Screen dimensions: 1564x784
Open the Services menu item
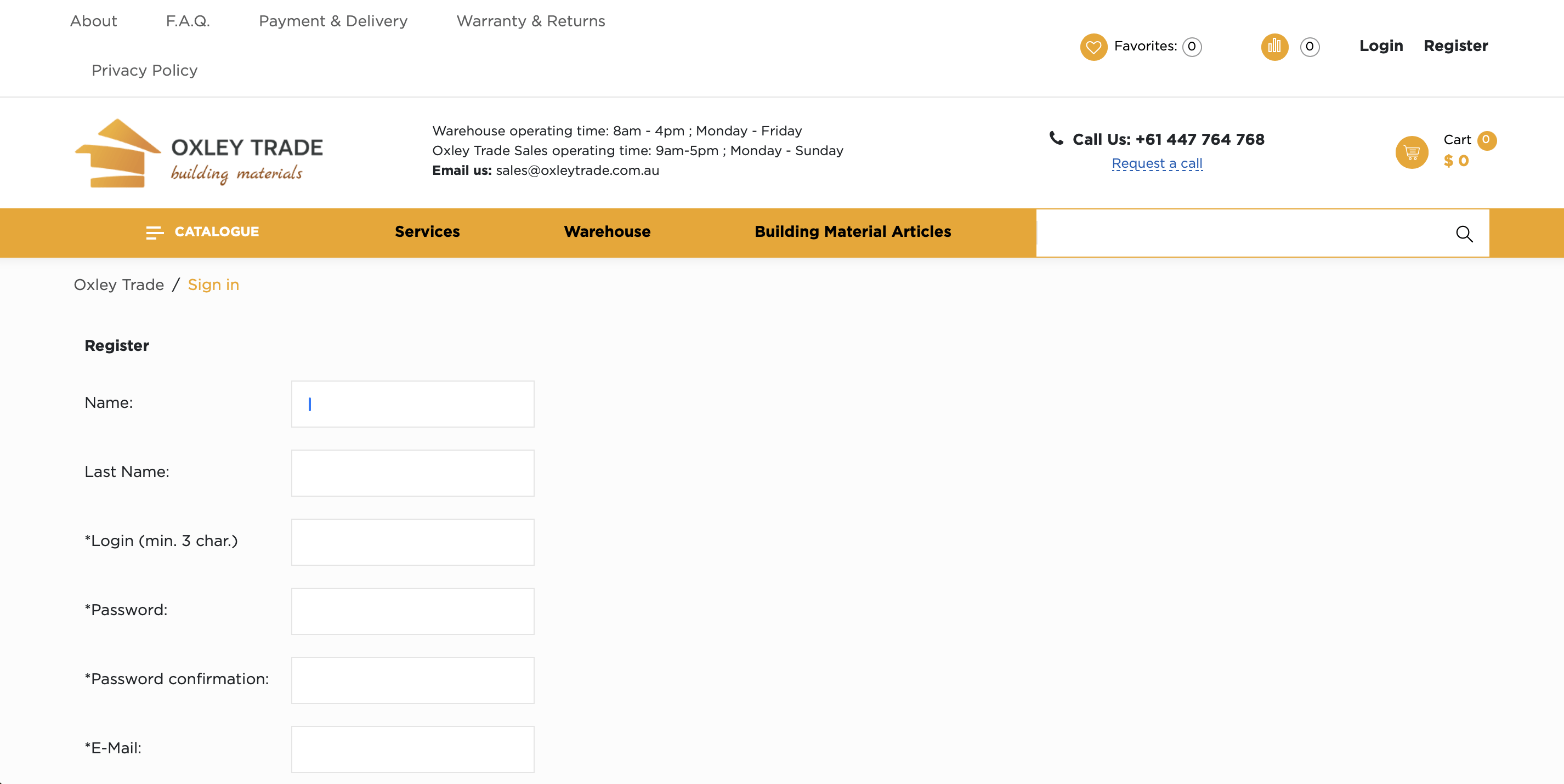(x=427, y=232)
